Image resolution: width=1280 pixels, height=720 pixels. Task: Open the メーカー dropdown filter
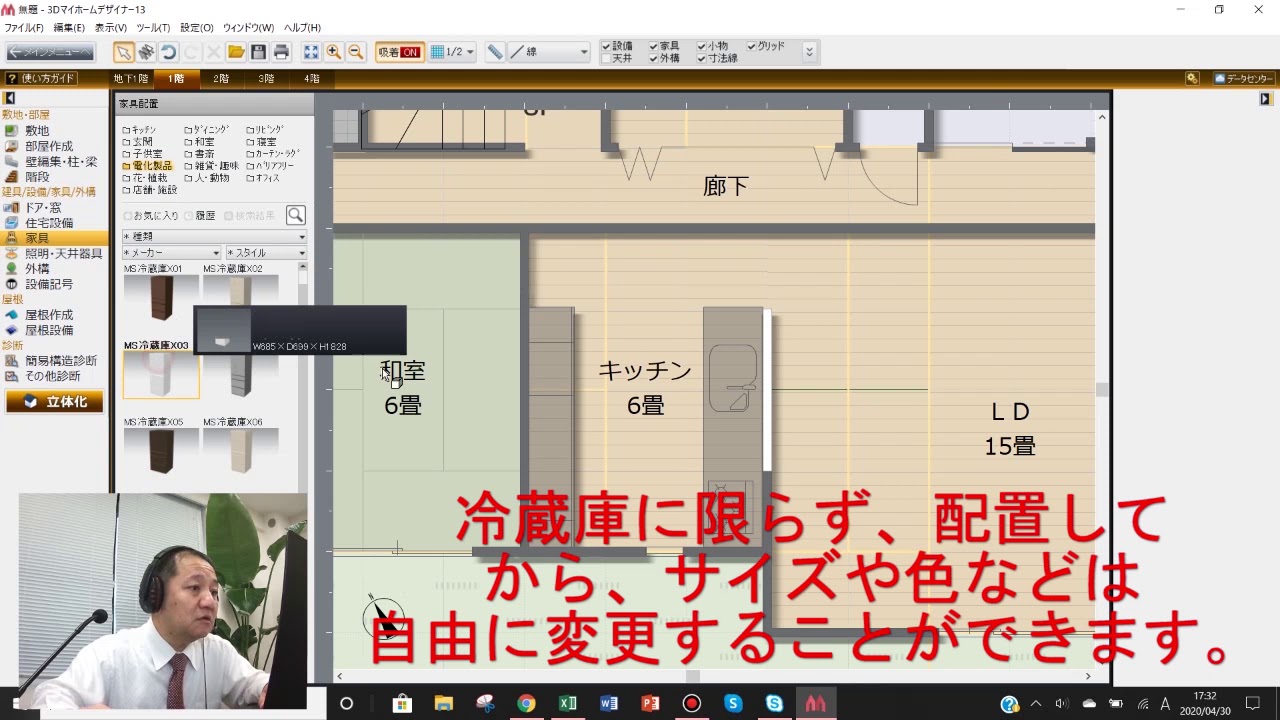pos(170,252)
